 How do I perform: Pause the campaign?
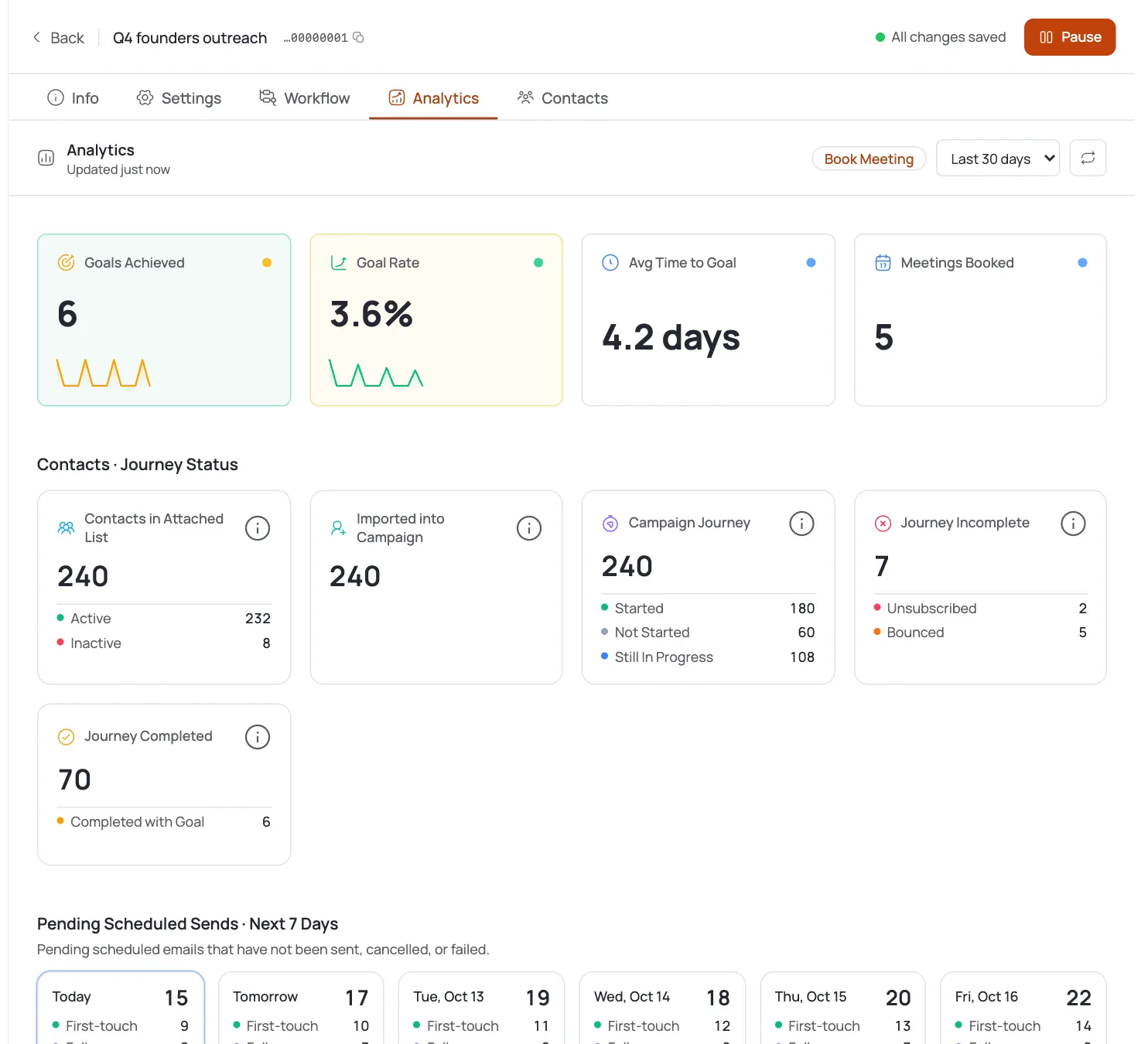click(1069, 37)
